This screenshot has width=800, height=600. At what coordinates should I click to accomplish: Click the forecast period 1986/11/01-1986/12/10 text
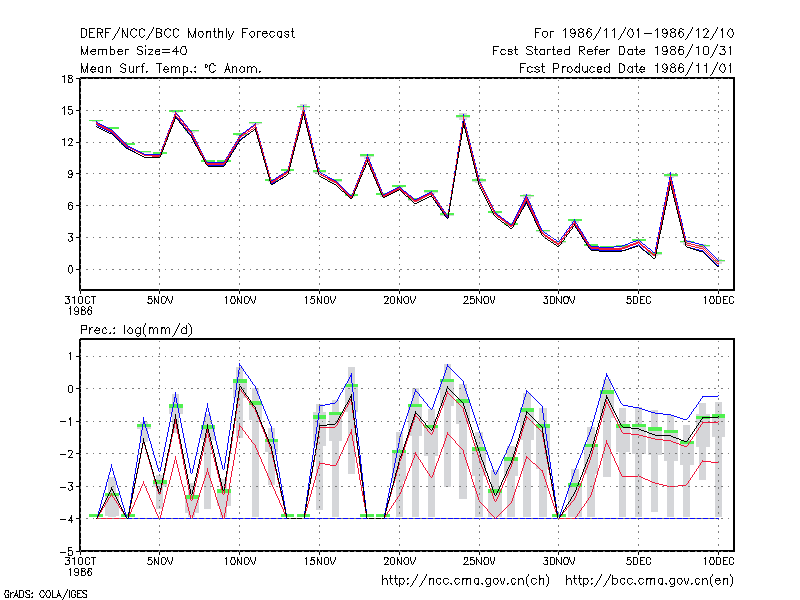634,34
